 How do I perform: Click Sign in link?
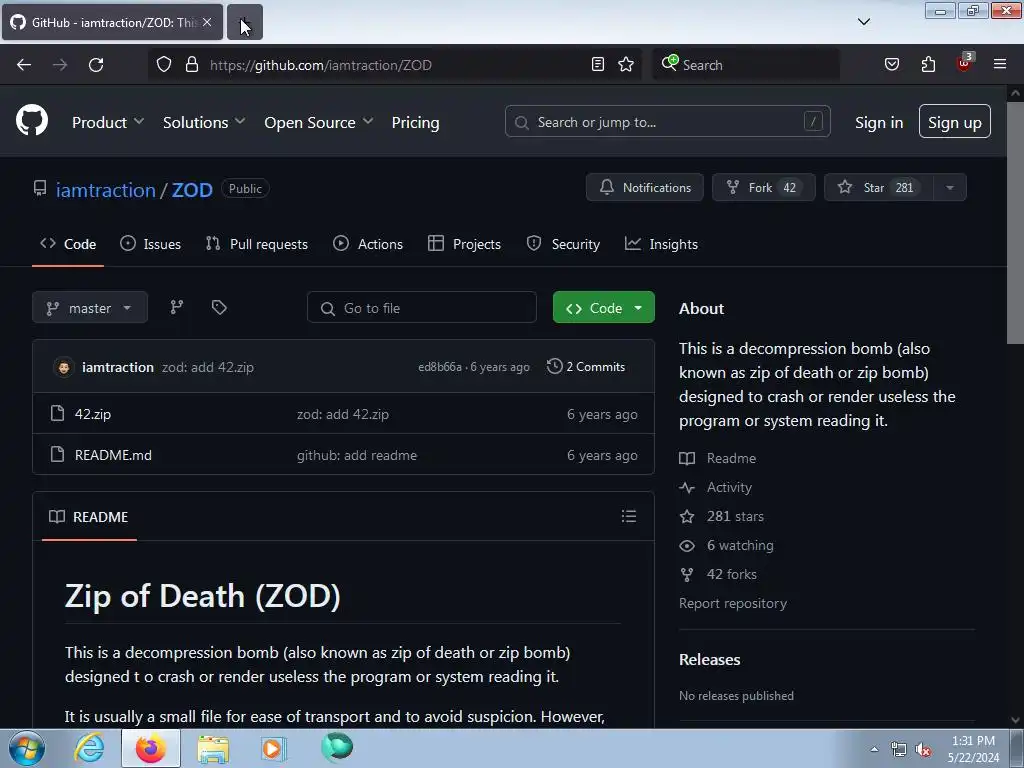[x=879, y=122]
